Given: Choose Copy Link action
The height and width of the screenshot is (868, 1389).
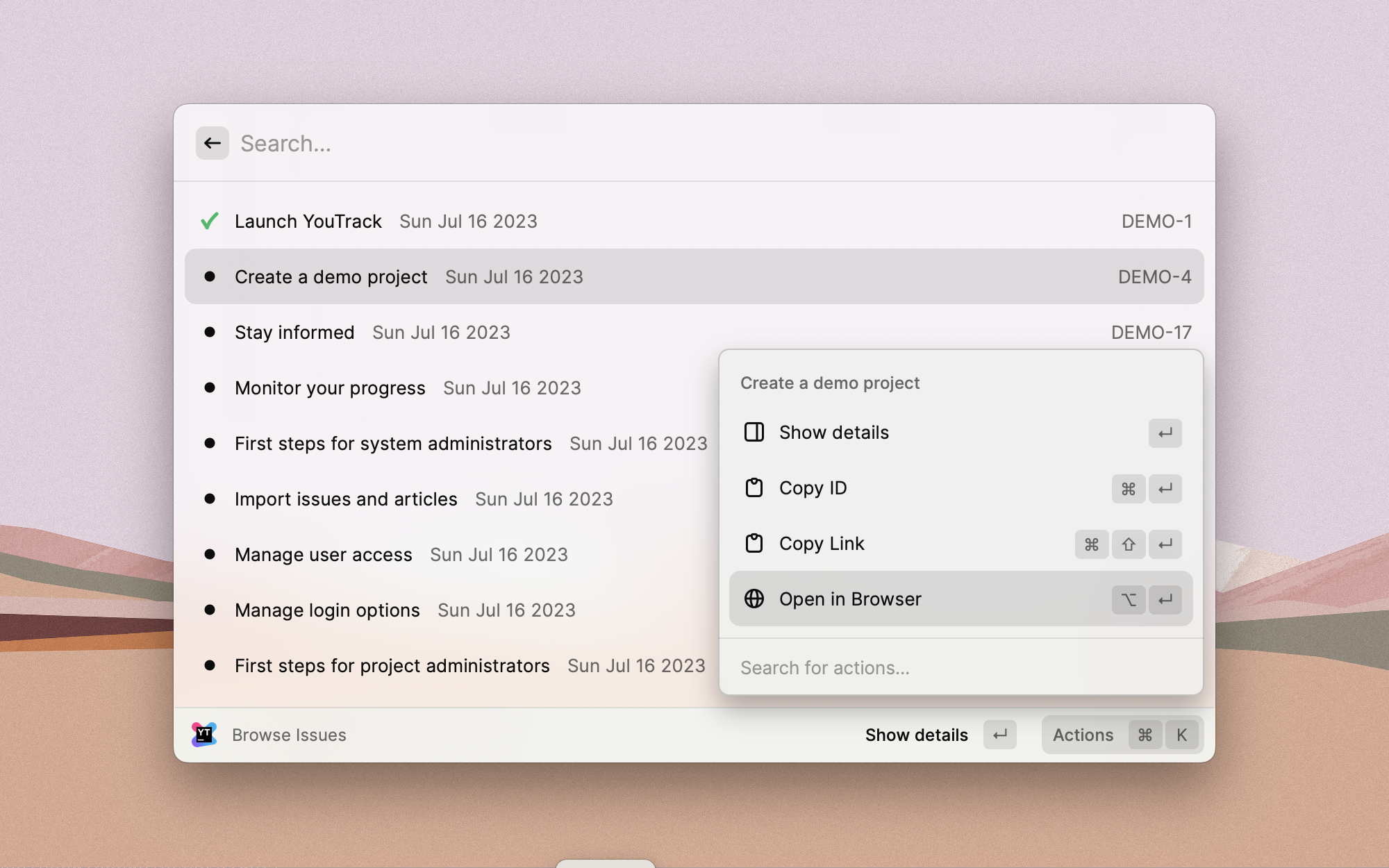Looking at the screenshot, I should tap(961, 544).
